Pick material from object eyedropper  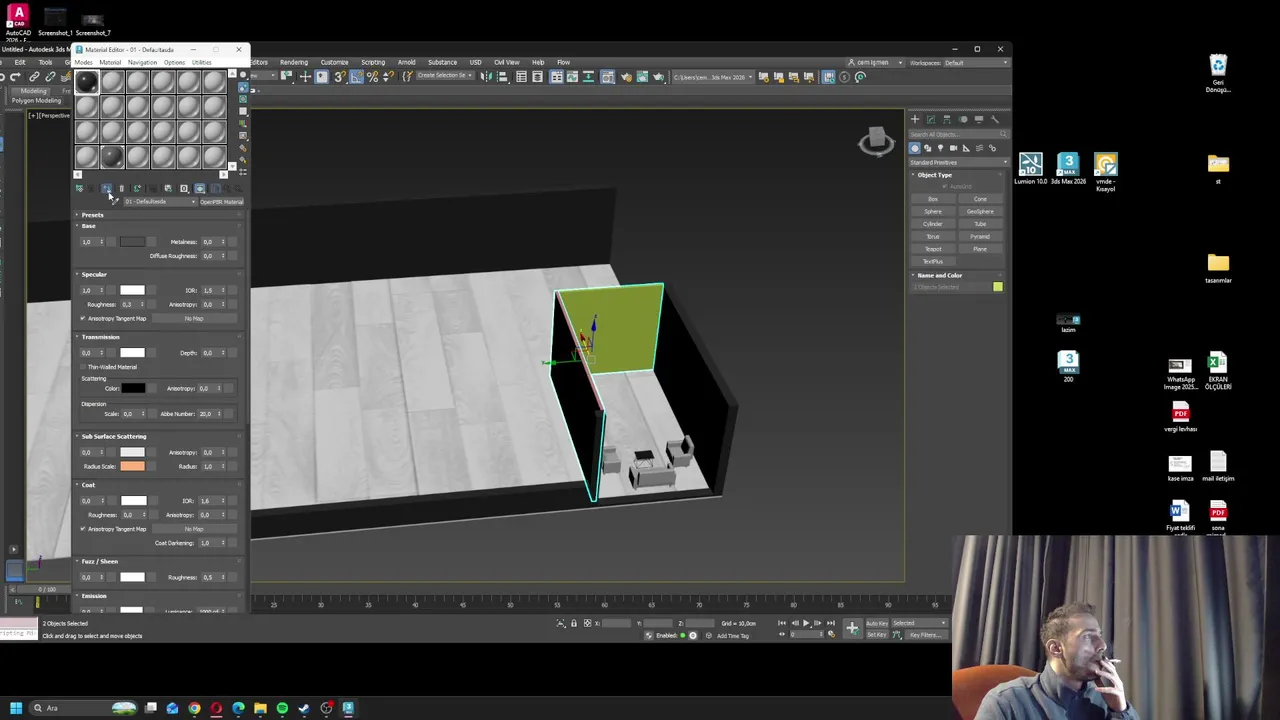coord(115,202)
